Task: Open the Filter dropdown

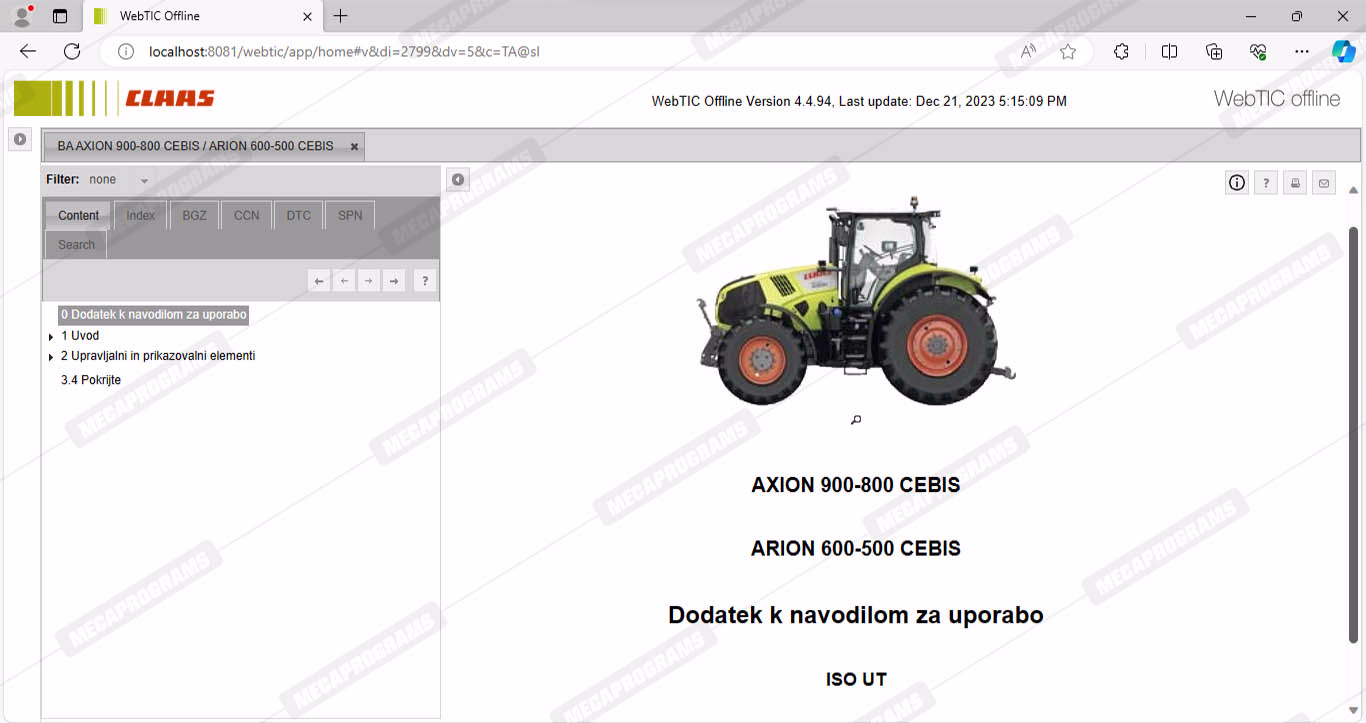Action: (x=144, y=181)
